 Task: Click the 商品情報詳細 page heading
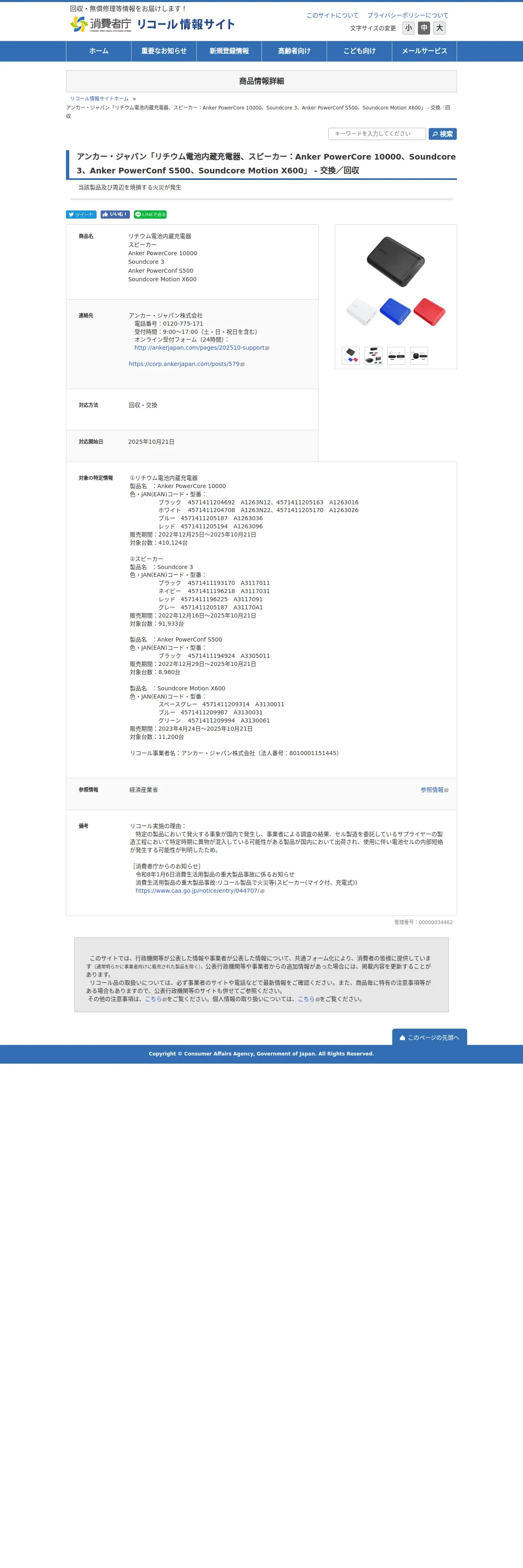[261, 81]
